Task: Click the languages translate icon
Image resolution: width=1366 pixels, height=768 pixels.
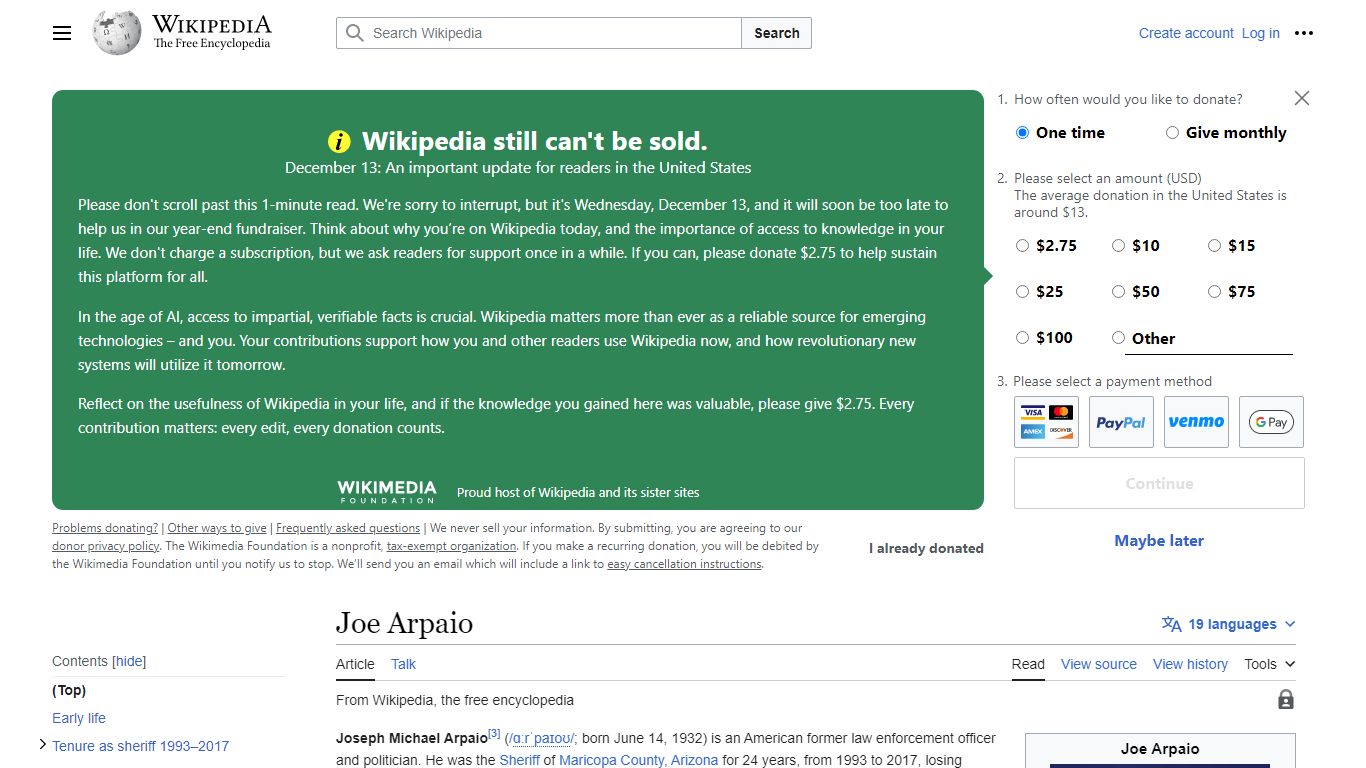Action: (x=1171, y=624)
